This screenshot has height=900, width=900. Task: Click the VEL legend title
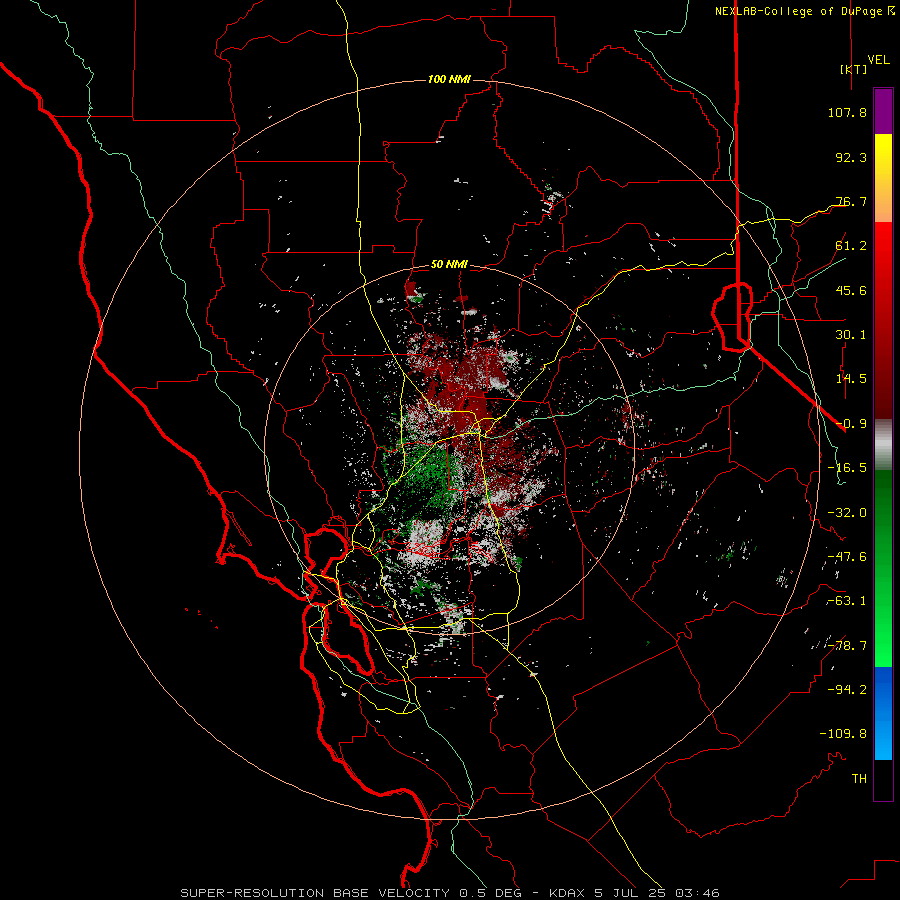click(878, 60)
